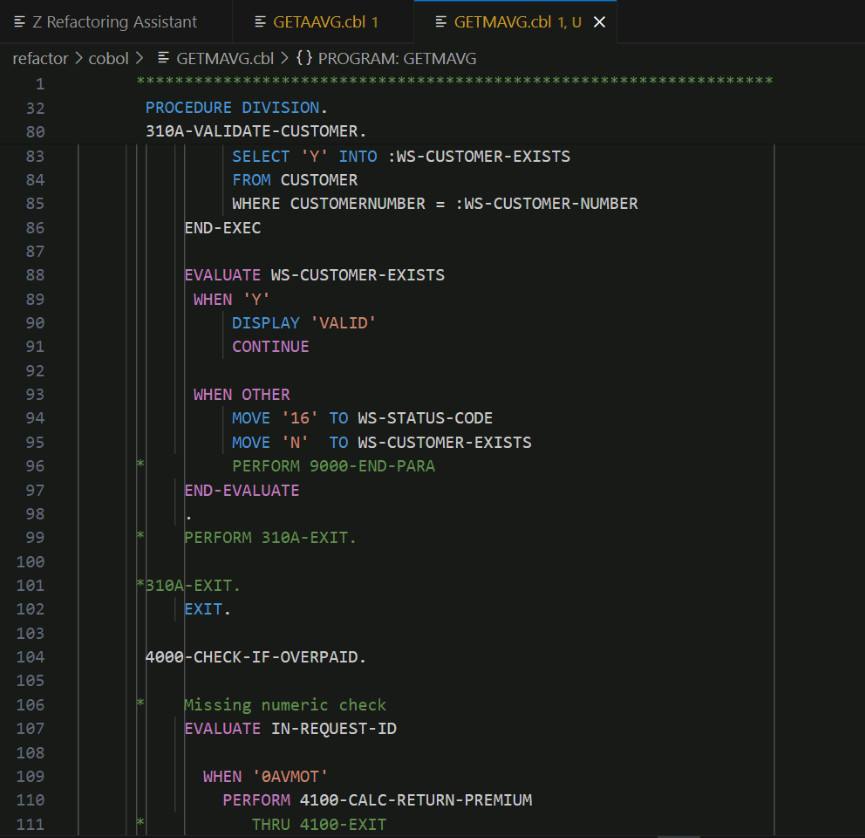Screen dimensions: 865x838
Task: Click SELECT keyword on line 83
Action: coord(260,157)
